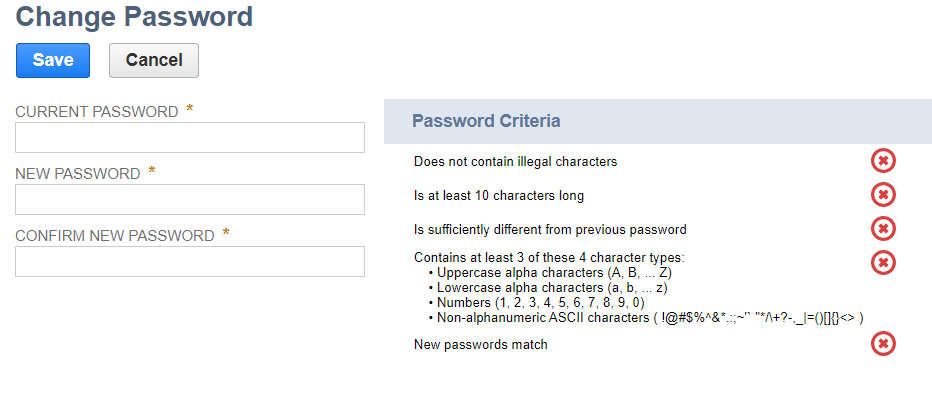Screen dimensions: 932x393
Task: Click the 'New passwords match' criterion text
Action: [x=481, y=344]
